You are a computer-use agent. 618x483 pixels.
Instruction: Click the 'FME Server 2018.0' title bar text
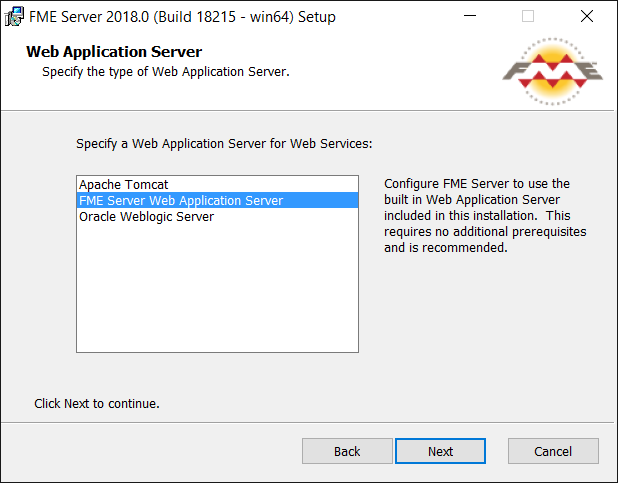coord(89,17)
